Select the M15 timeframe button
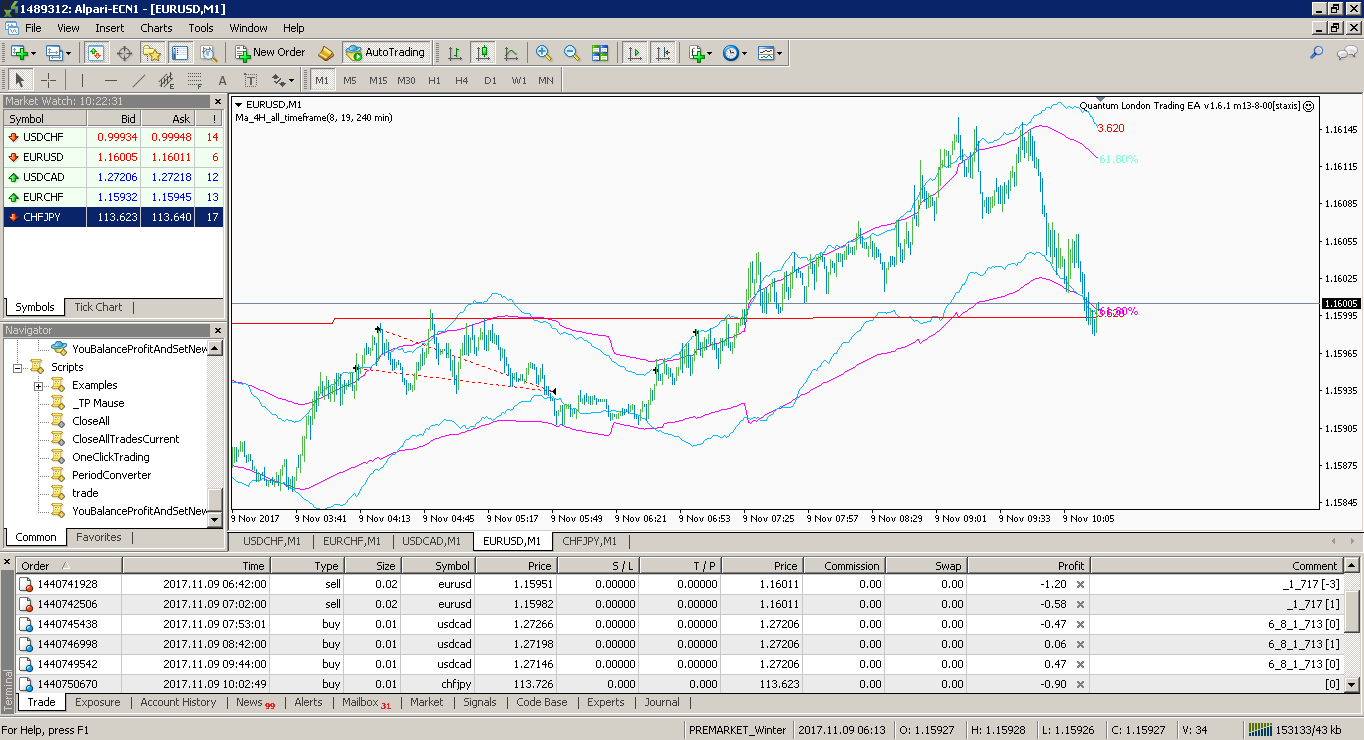Image resolution: width=1364 pixels, height=740 pixels. 378,80
